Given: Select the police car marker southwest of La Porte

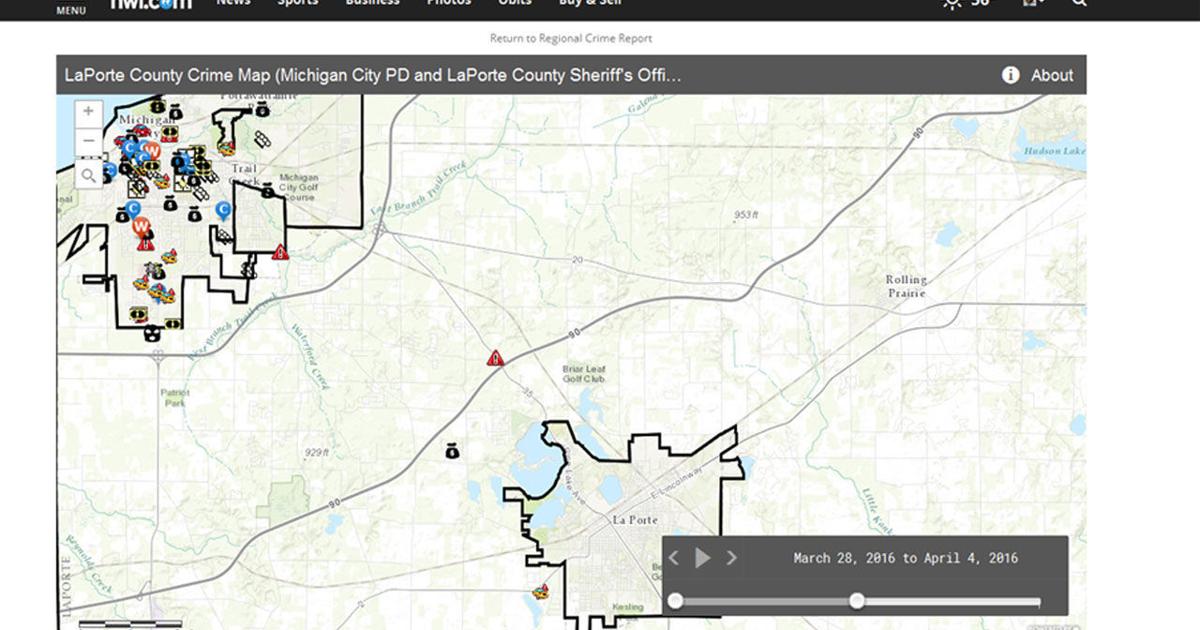Looking at the screenshot, I should point(541,592).
